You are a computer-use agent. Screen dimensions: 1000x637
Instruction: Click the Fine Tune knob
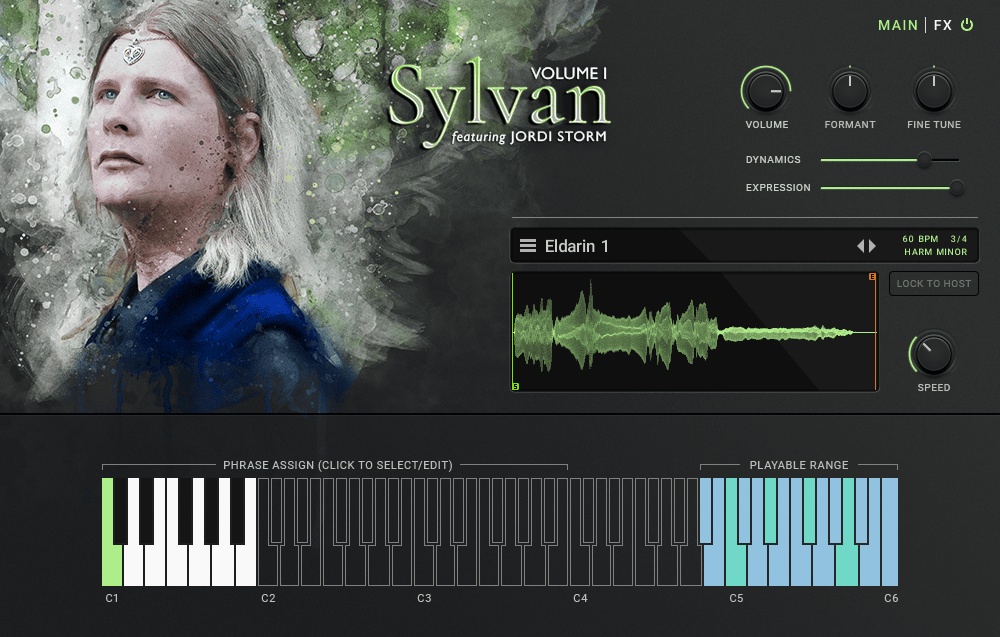pos(934,93)
